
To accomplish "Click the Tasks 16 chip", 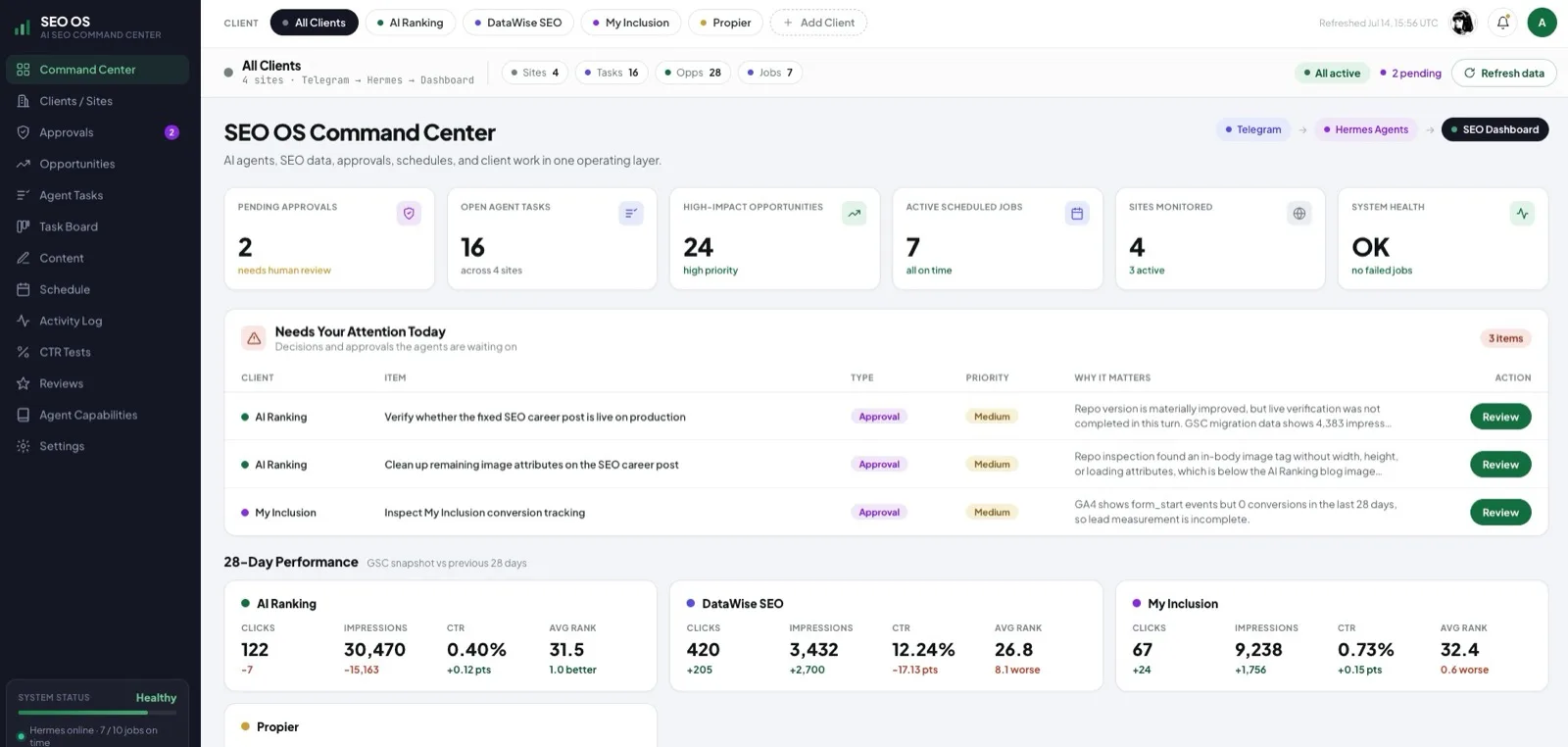I will click(612, 73).
